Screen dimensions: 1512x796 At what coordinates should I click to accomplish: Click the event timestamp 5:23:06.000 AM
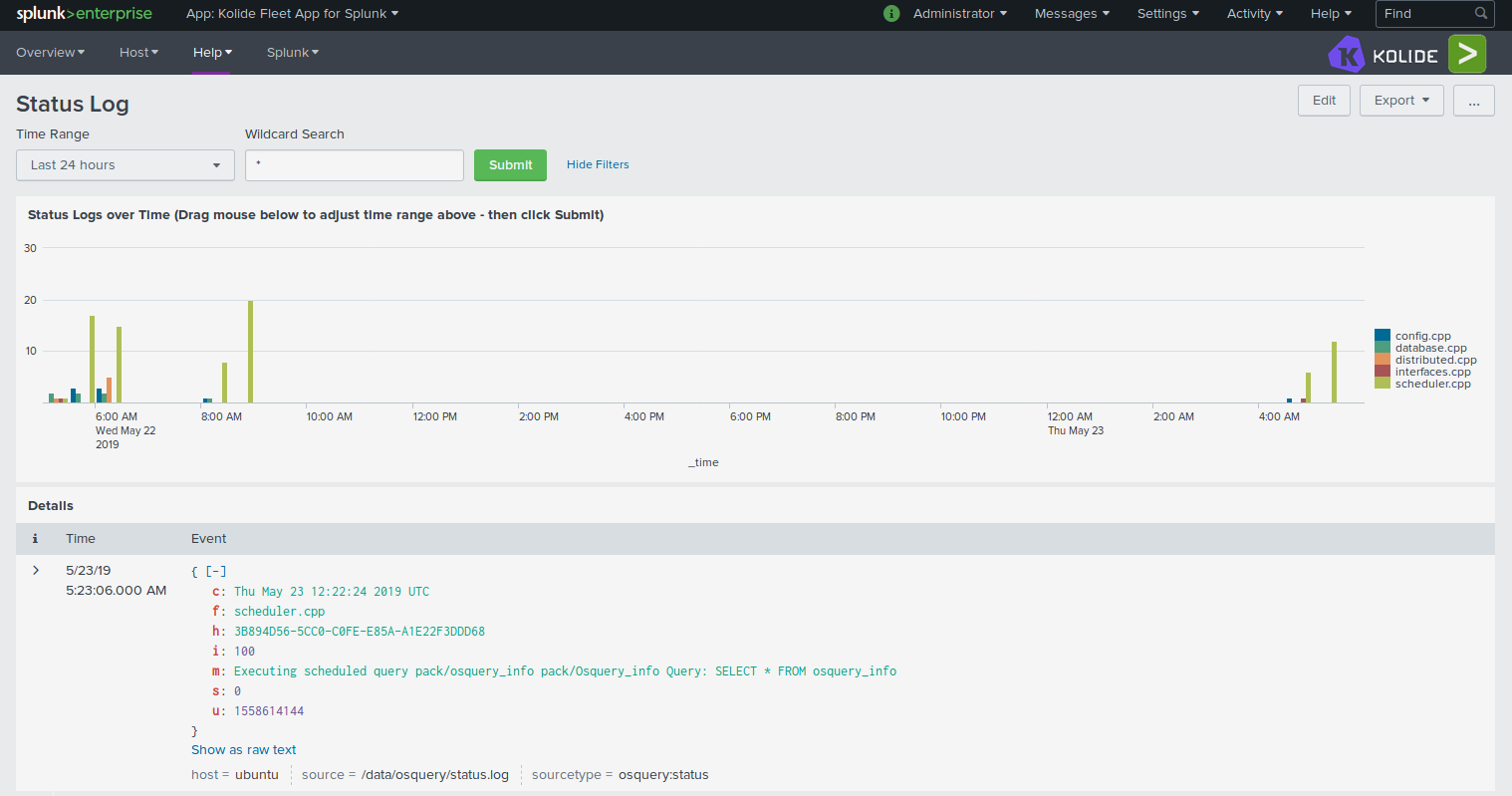click(x=117, y=591)
